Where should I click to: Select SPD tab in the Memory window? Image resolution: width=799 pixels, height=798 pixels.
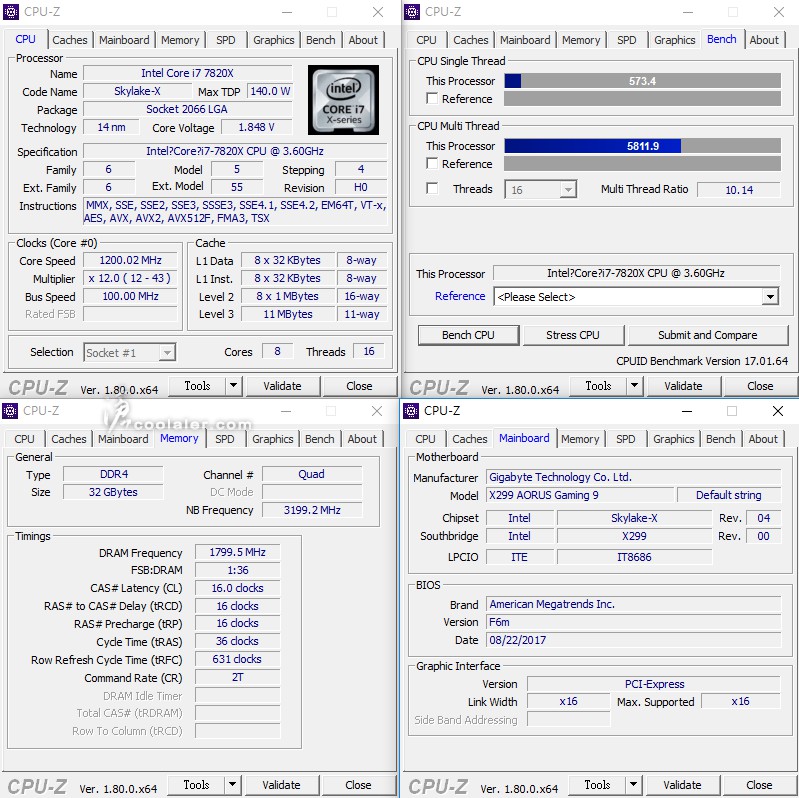coord(225,439)
